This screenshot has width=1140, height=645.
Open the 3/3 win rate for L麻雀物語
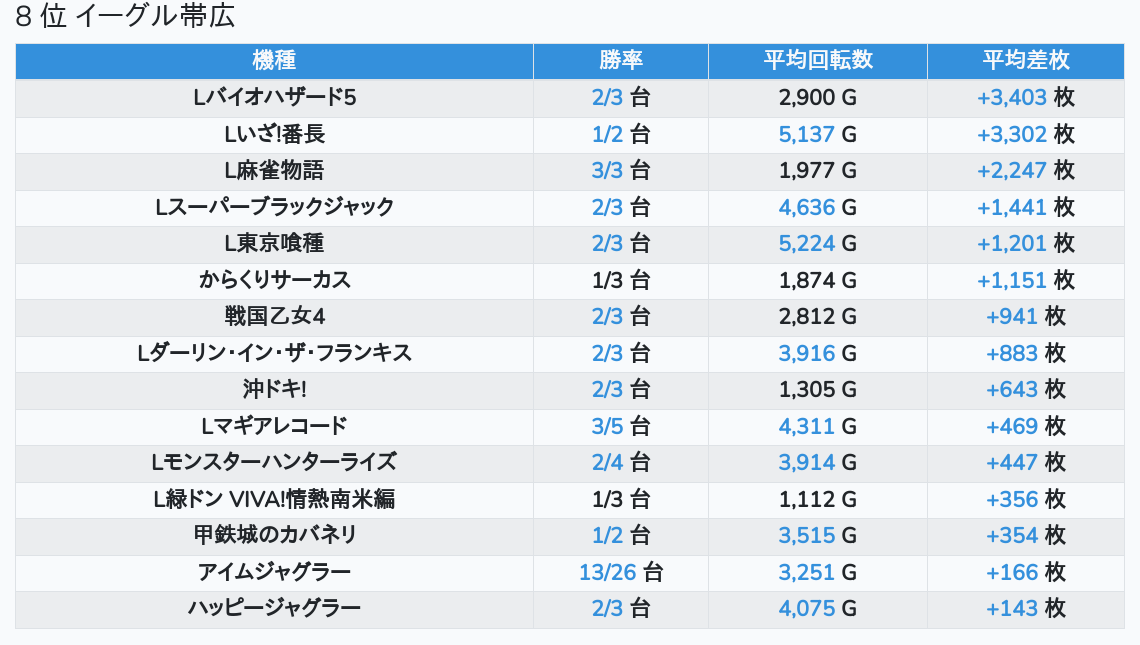pos(607,171)
